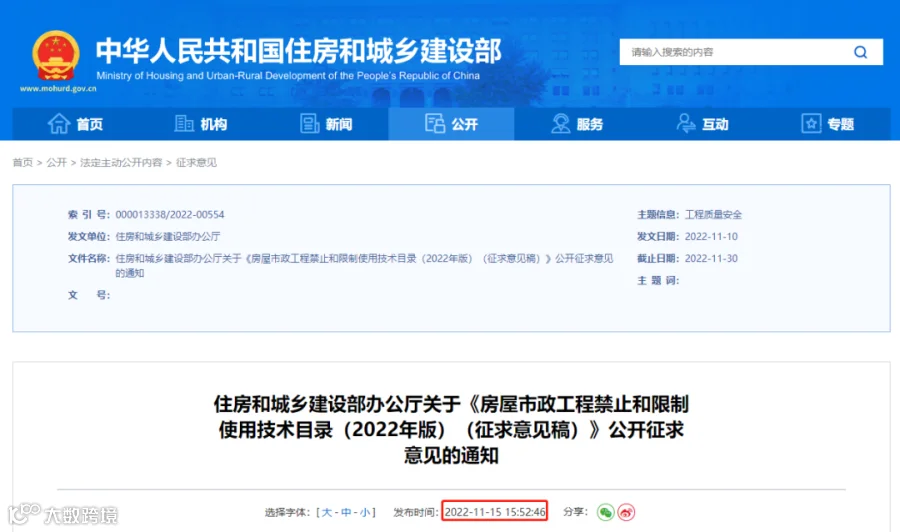Click the 截止日期 label
Screen dimensions: 900x532
pyautogui.click(x=658, y=258)
